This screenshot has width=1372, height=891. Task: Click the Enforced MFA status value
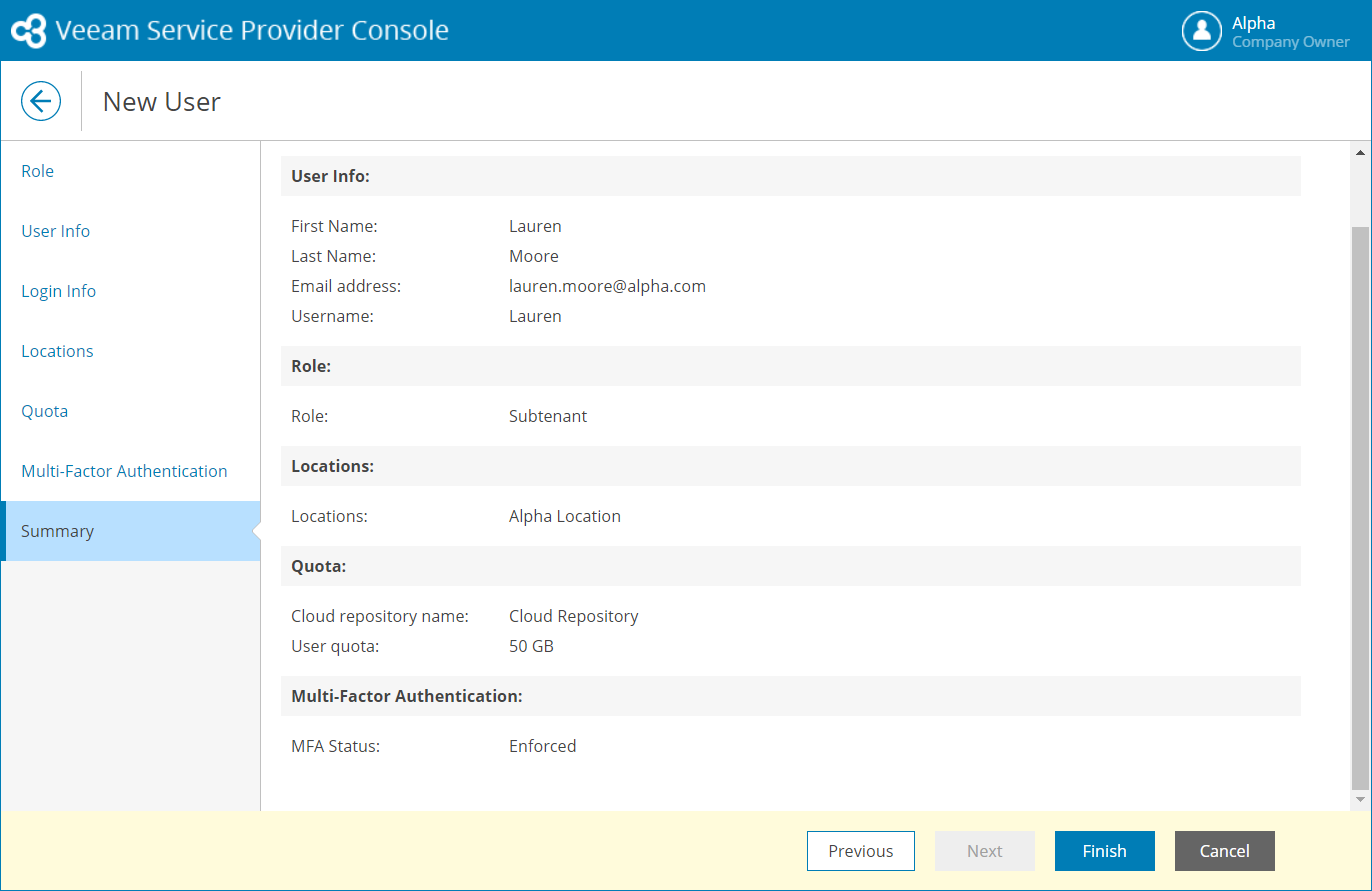543,746
